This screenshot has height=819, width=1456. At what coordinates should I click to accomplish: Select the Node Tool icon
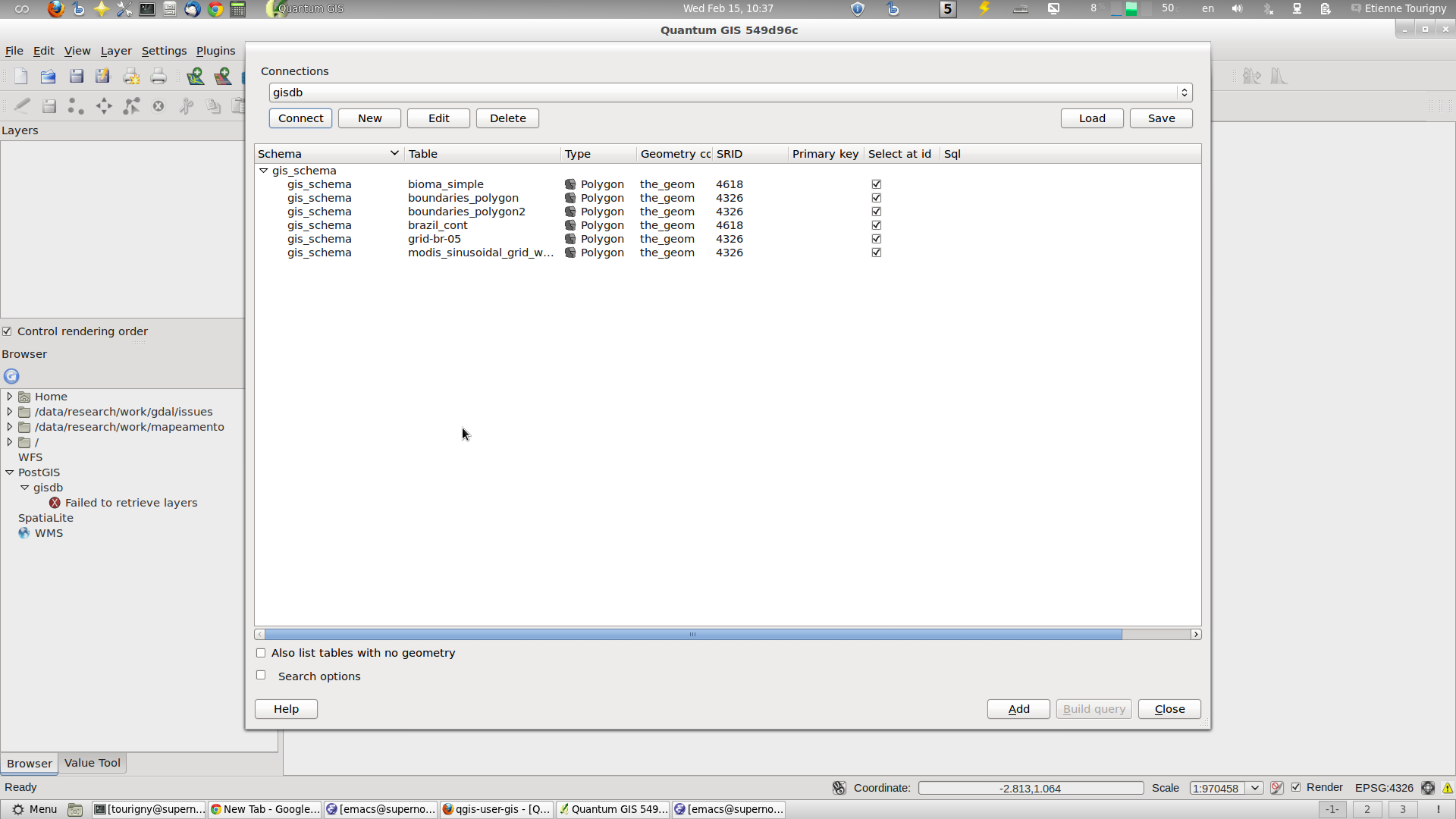[x=131, y=106]
